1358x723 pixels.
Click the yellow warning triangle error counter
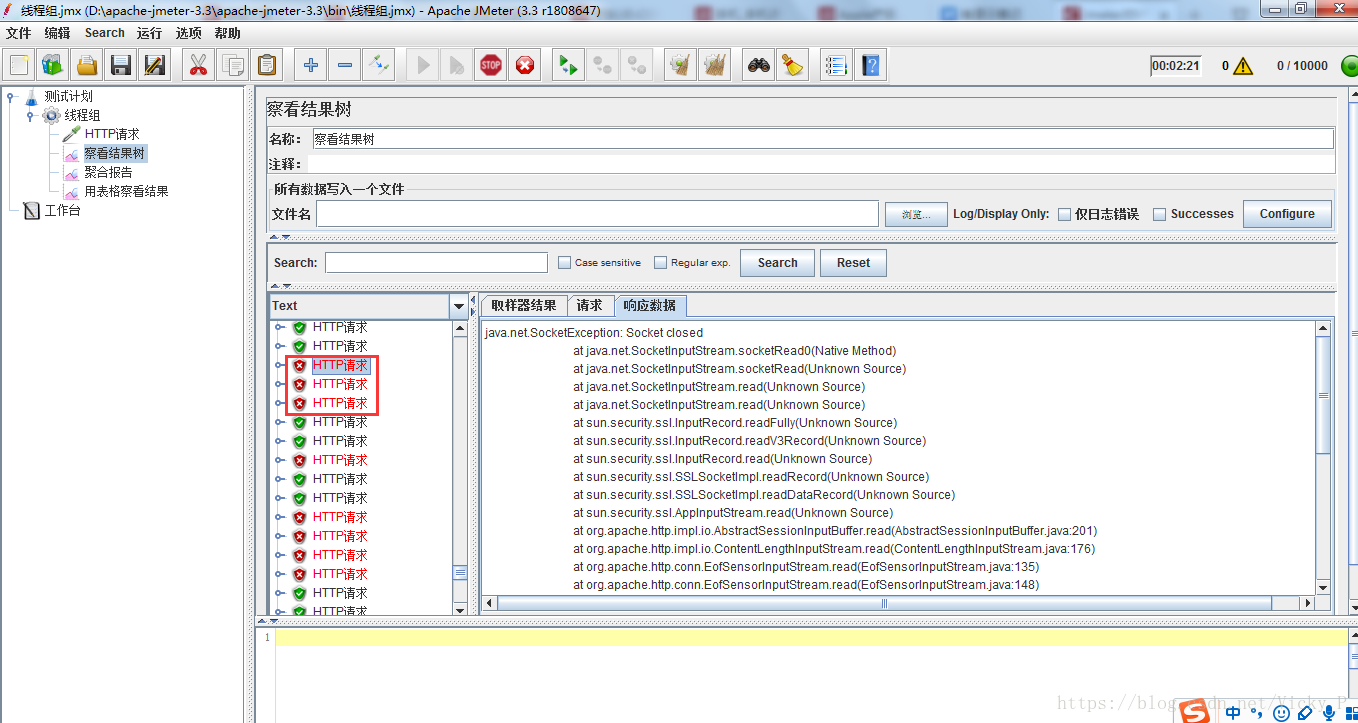point(1243,66)
